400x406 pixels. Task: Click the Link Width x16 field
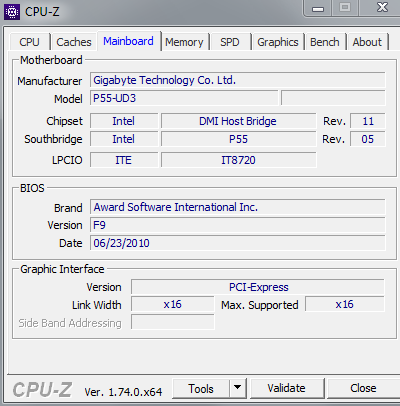click(173, 304)
